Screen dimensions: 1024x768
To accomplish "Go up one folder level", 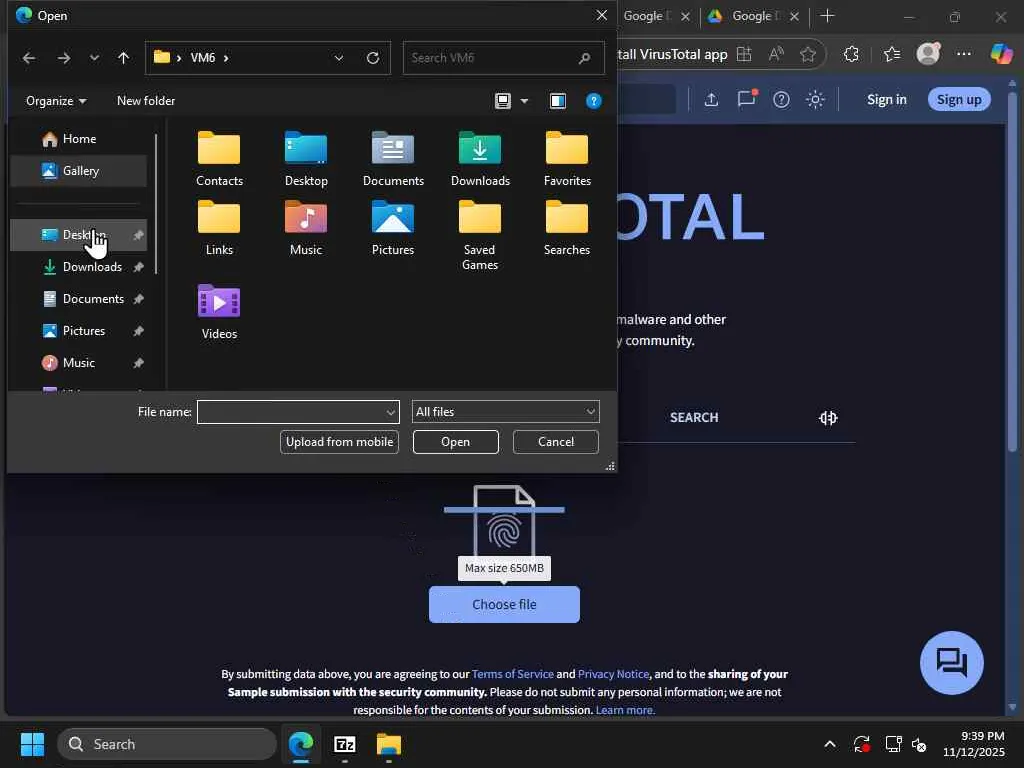I will tap(123, 58).
